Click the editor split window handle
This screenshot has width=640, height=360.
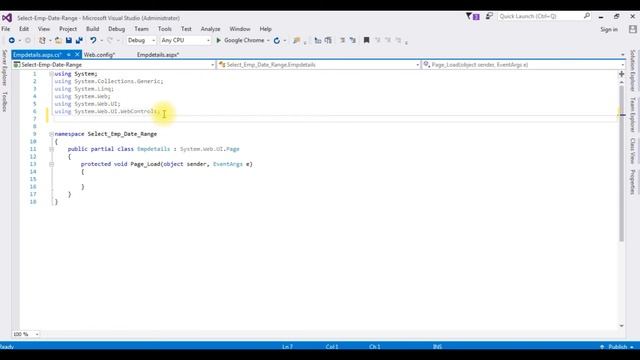tap(621, 74)
